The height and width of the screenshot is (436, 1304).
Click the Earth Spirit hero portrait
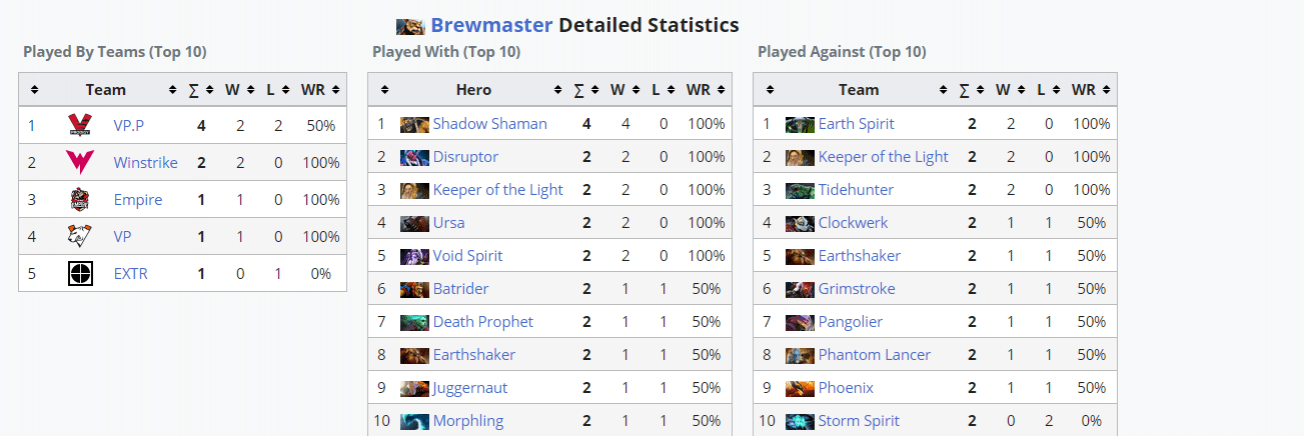[x=800, y=124]
